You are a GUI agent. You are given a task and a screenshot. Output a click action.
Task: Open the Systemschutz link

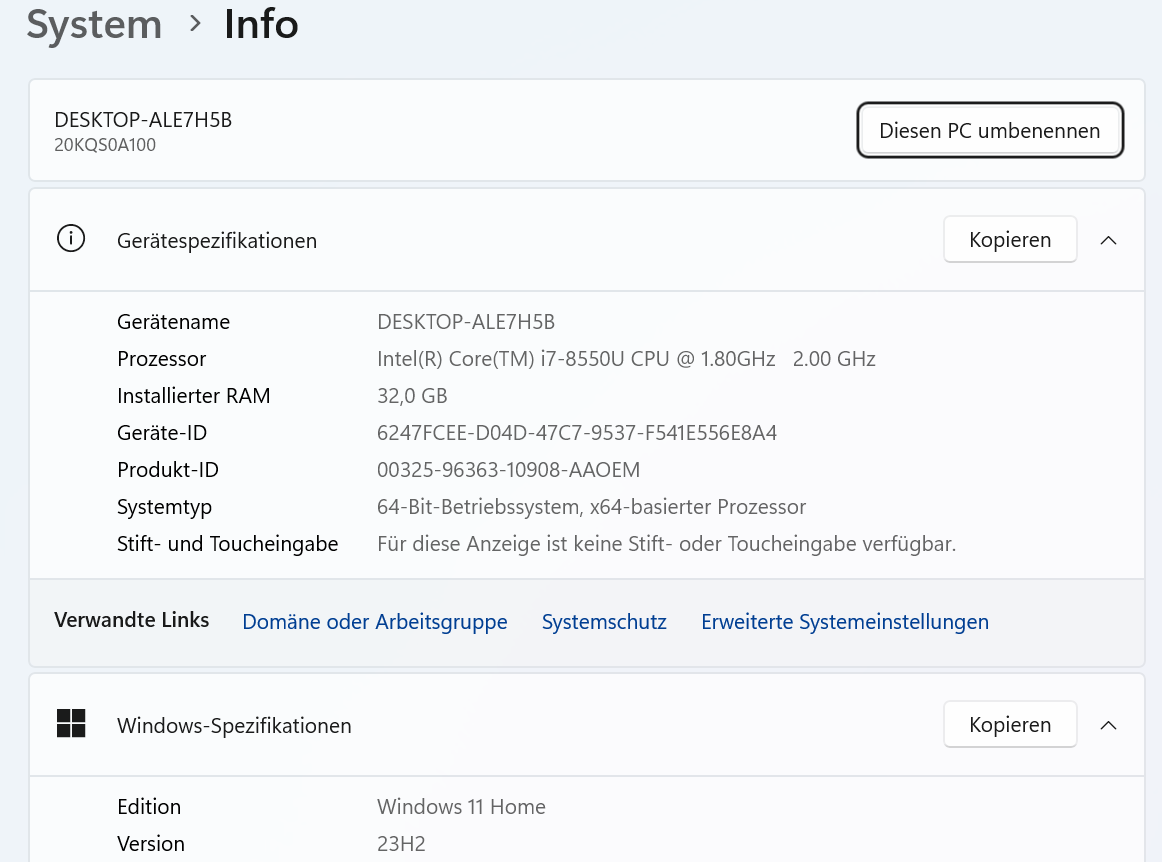[604, 621]
